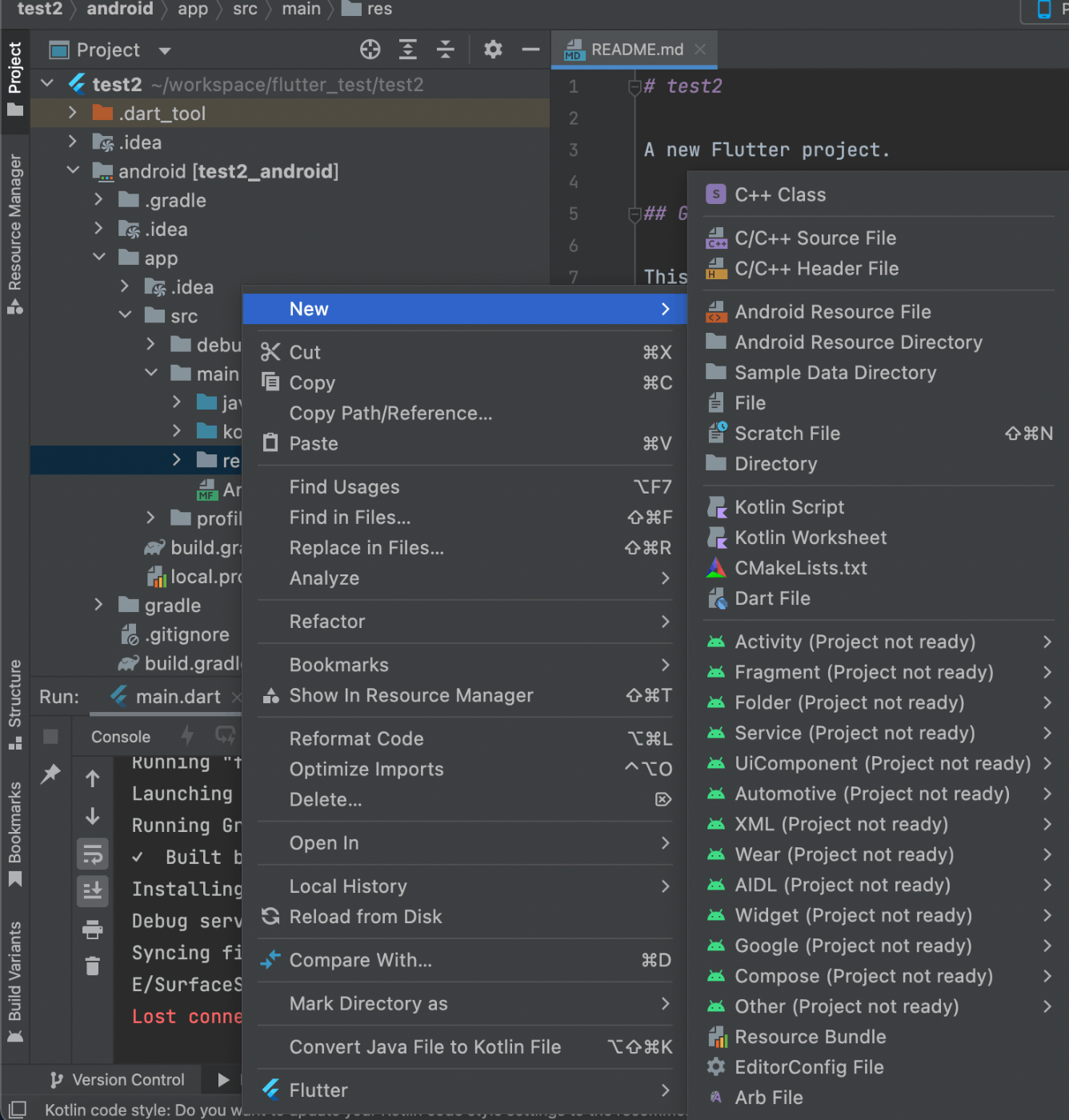Select EditorConfig File option
Viewport: 1069px width, 1120px height.
[878, 1066]
